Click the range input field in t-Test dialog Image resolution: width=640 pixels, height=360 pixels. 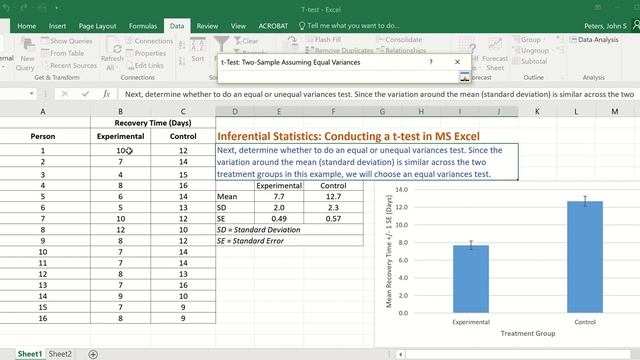(x=339, y=77)
